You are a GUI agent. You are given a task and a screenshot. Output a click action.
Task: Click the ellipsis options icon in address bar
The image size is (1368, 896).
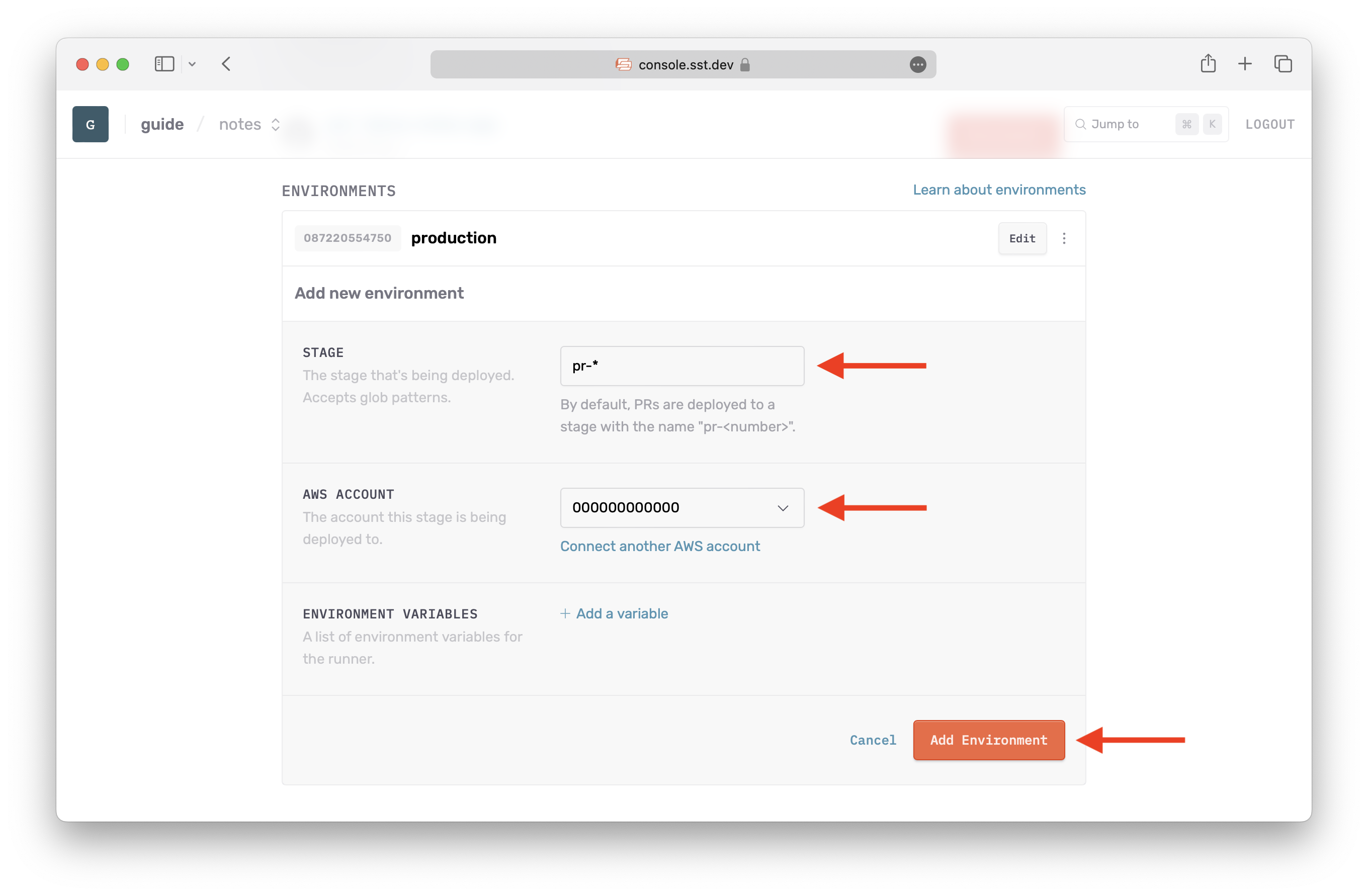coord(918,64)
